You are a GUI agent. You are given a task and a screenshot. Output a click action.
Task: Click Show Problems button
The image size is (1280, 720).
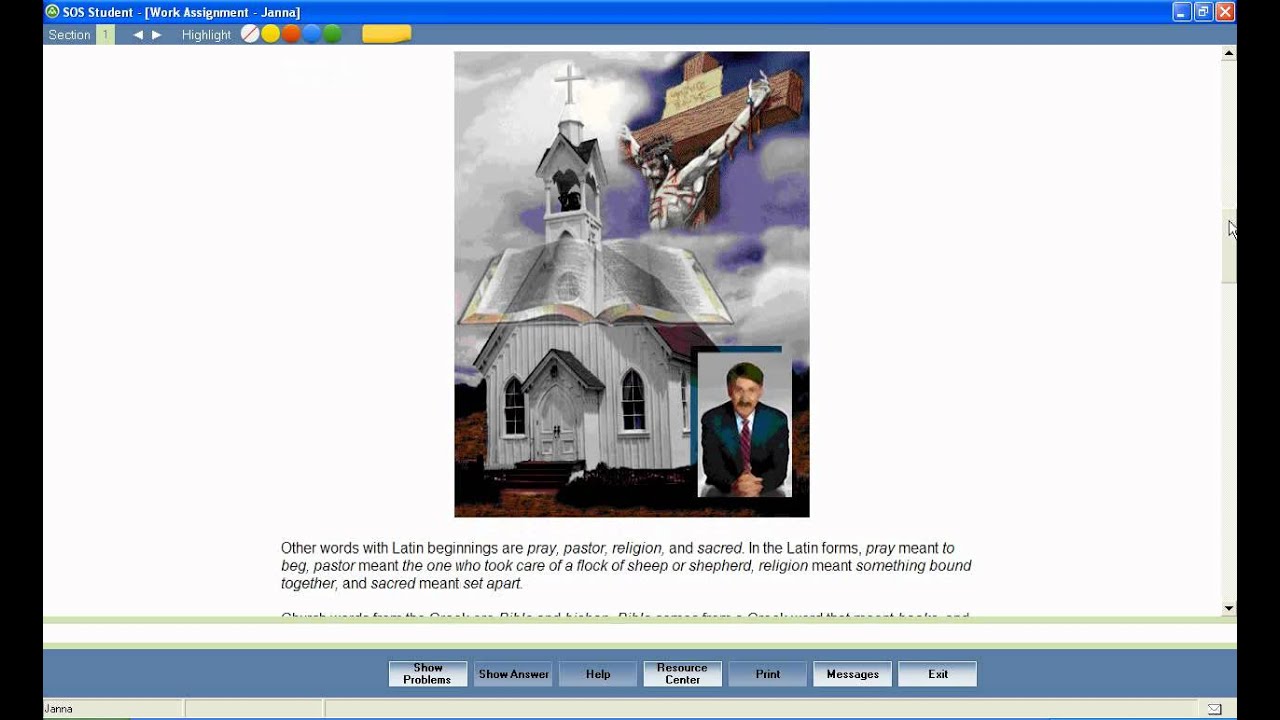pos(428,674)
